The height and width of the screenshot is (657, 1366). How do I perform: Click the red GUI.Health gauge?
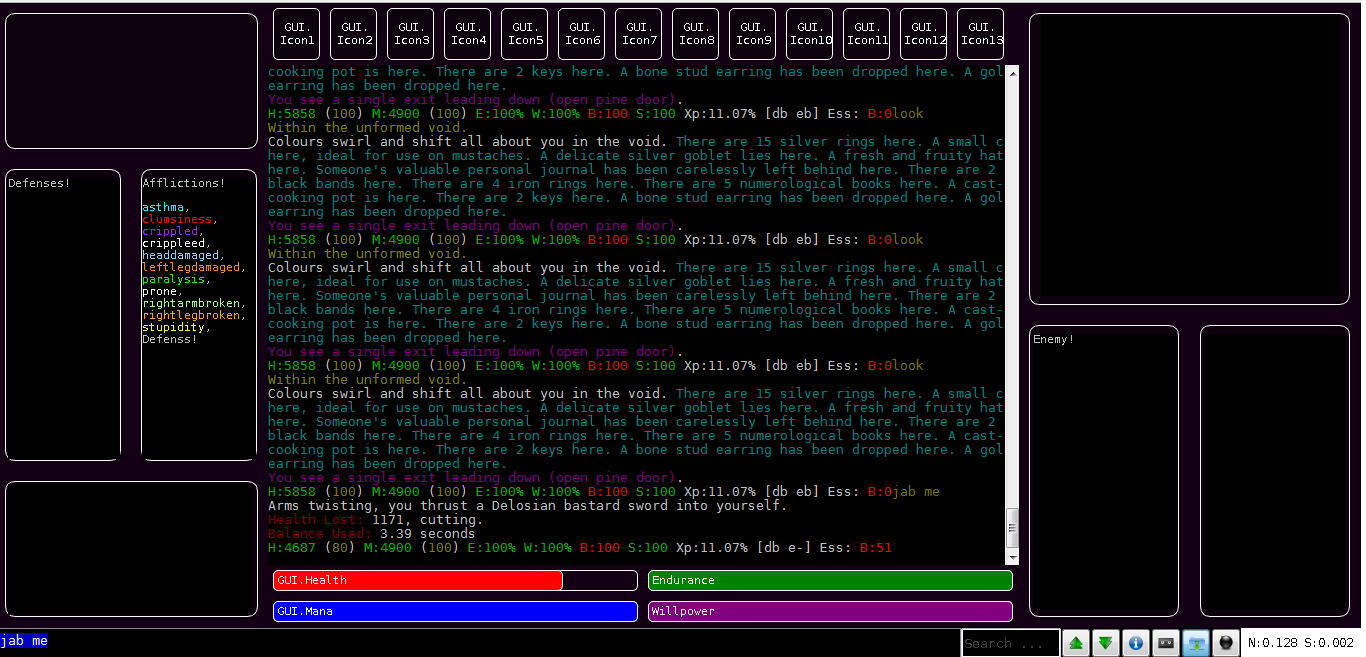pyautogui.click(x=455, y=580)
